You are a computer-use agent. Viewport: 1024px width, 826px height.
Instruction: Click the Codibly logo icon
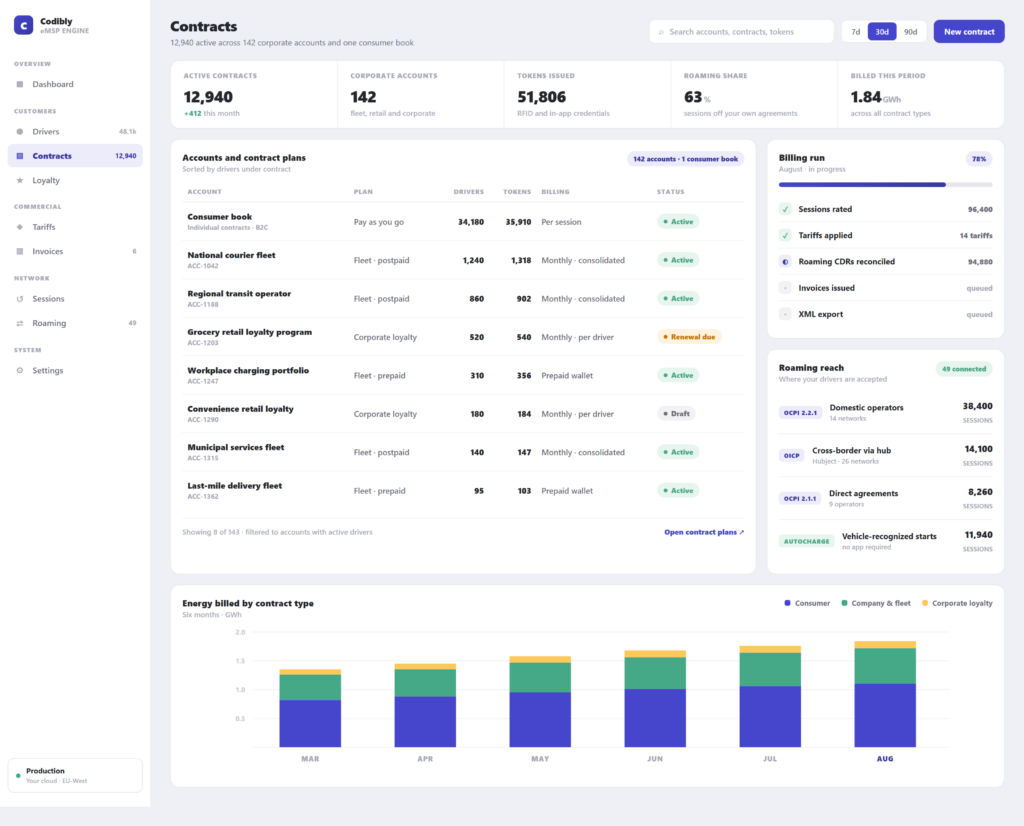click(24, 25)
